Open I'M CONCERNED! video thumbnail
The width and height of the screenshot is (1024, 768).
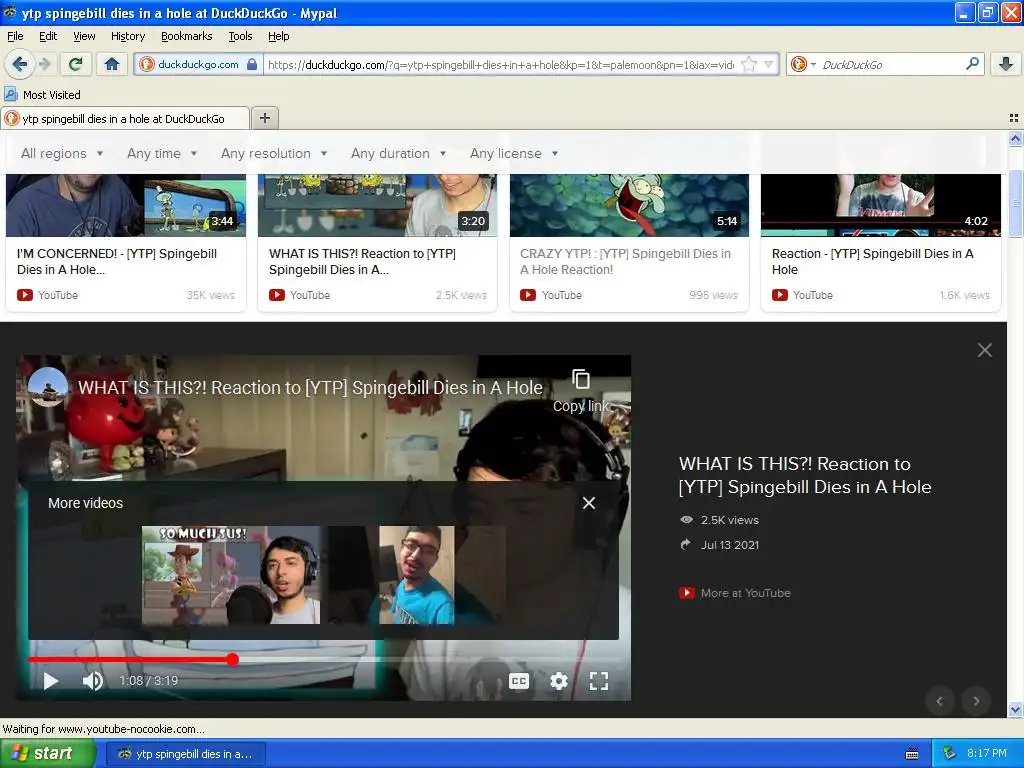[x=126, y=205]
